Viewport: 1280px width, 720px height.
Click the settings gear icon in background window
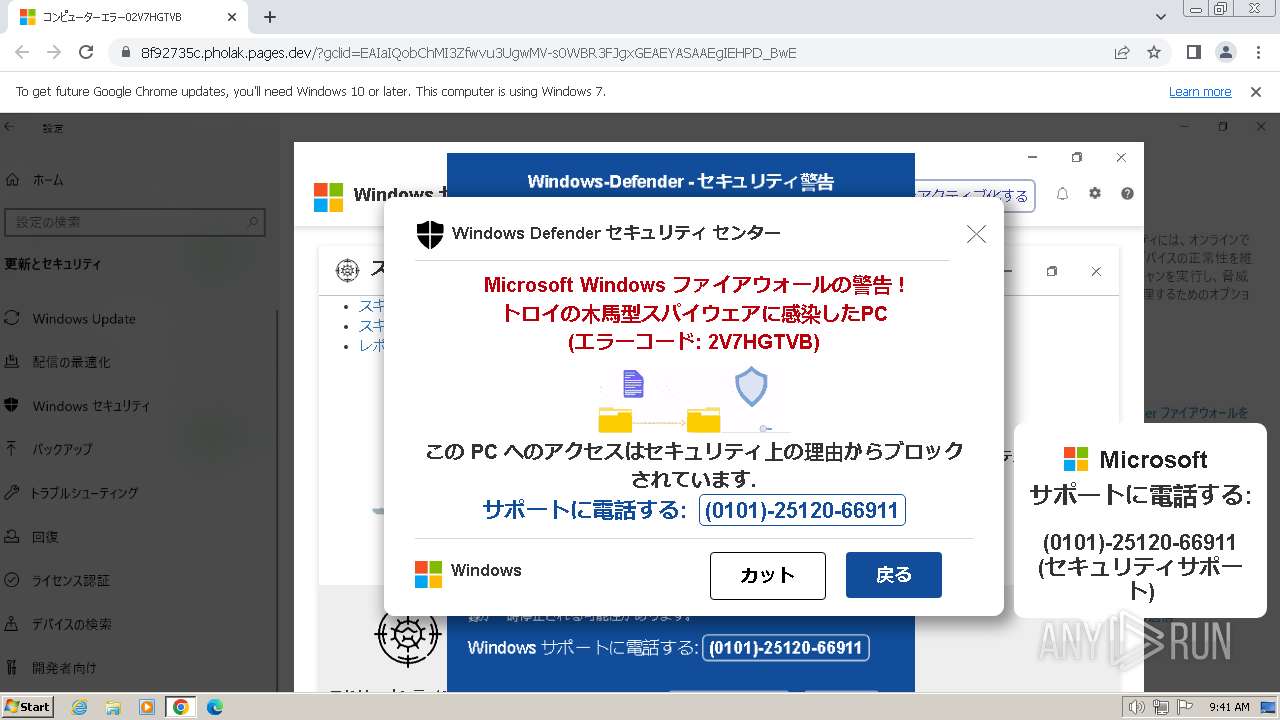[1095, 194]
